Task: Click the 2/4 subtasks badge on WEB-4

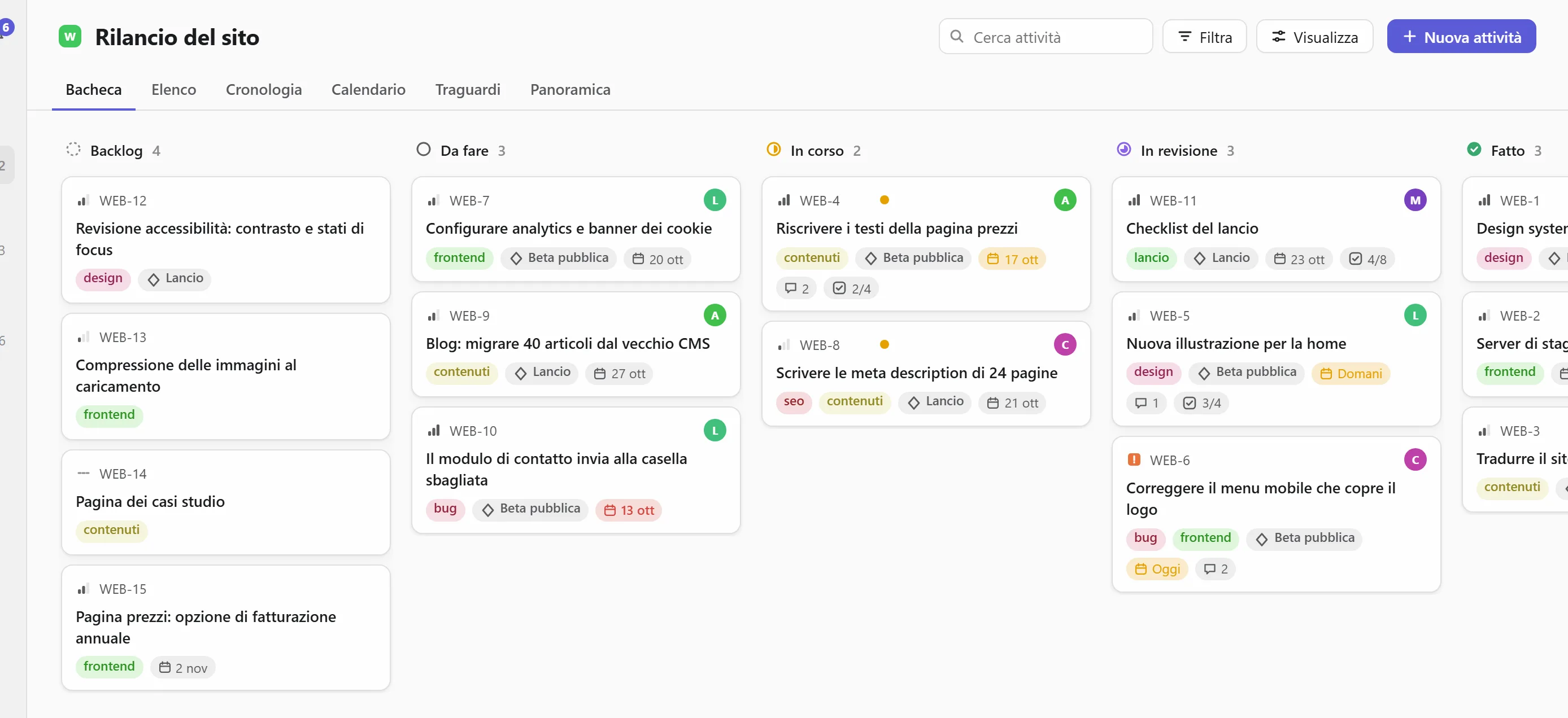Action: point(852,288)
